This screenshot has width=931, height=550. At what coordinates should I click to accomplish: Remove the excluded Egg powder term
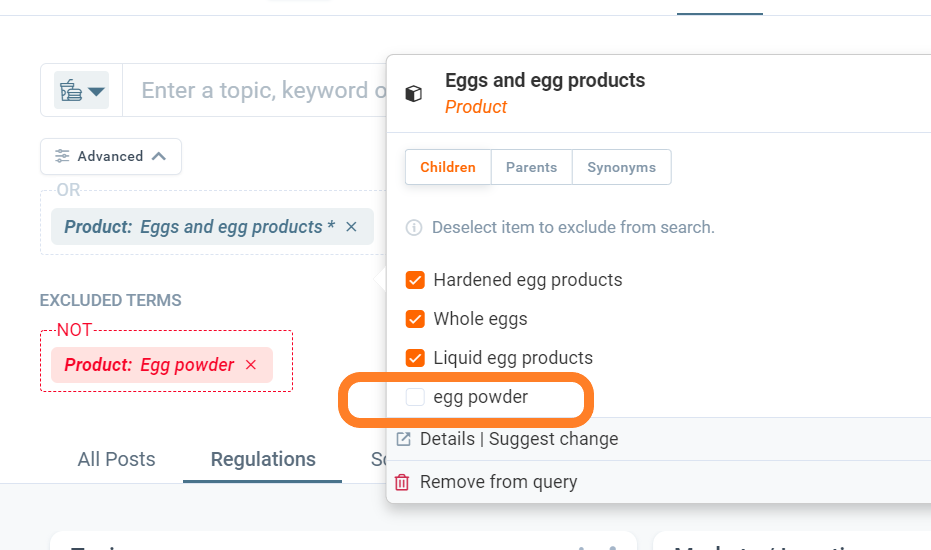coord(251,365)
